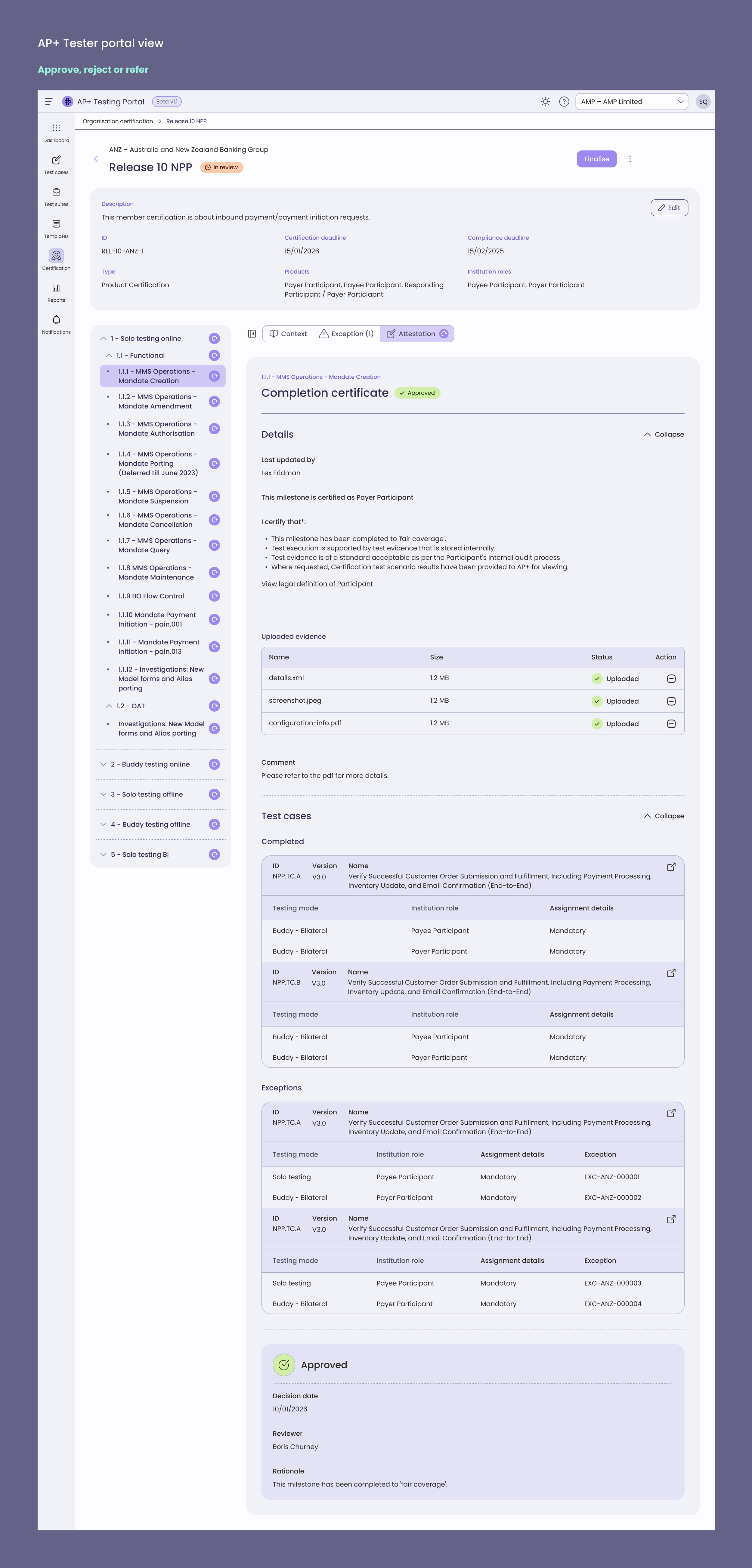The width and height of the screenshot is (752, 1568).
Task: Open the Exception (1) tab
Action: [346, 334]
